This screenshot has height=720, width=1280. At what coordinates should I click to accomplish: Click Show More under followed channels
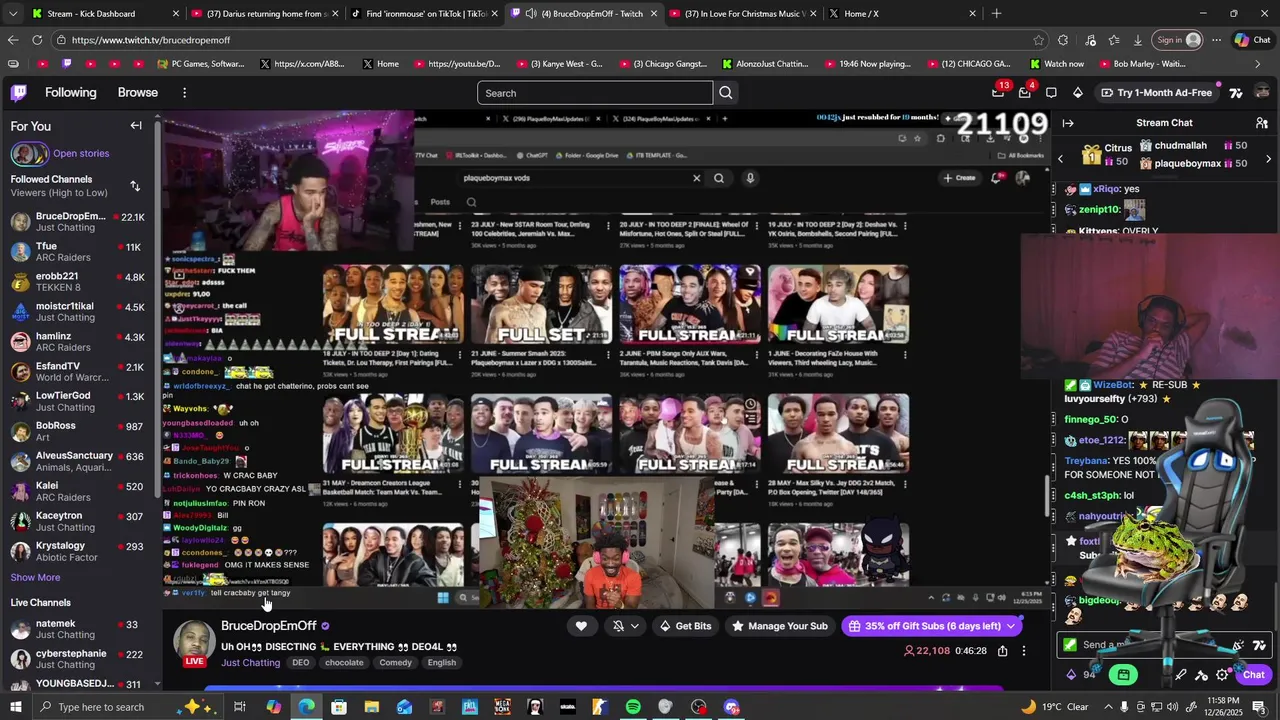pos(35,577)
